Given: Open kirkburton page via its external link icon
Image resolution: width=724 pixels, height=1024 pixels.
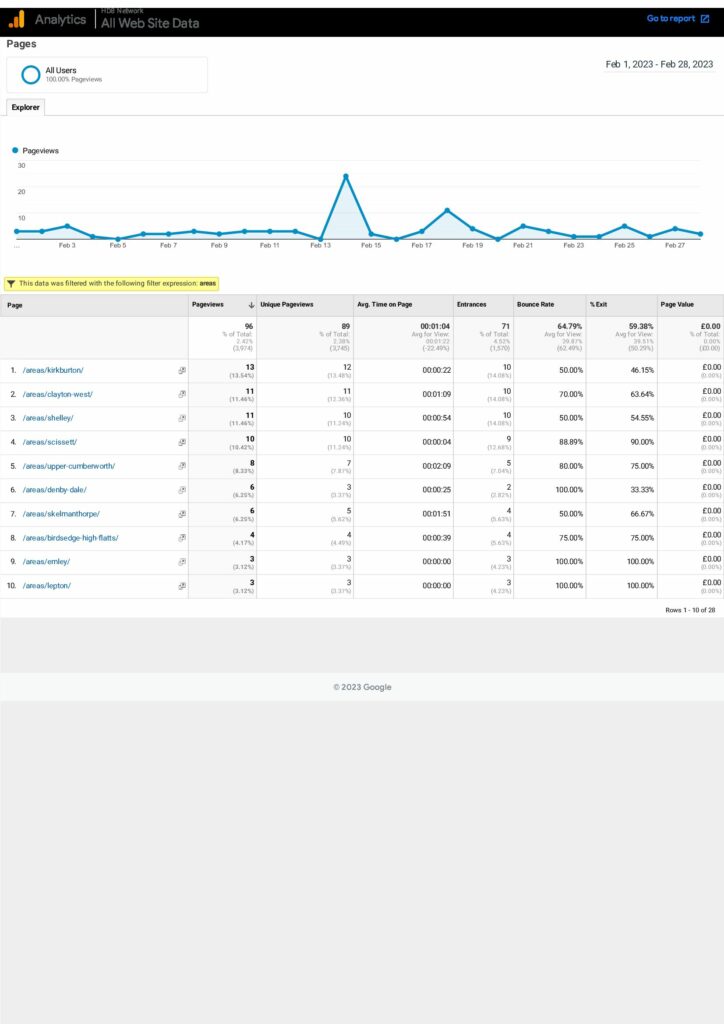Looking at the screenshot, I should pos(182,370).
